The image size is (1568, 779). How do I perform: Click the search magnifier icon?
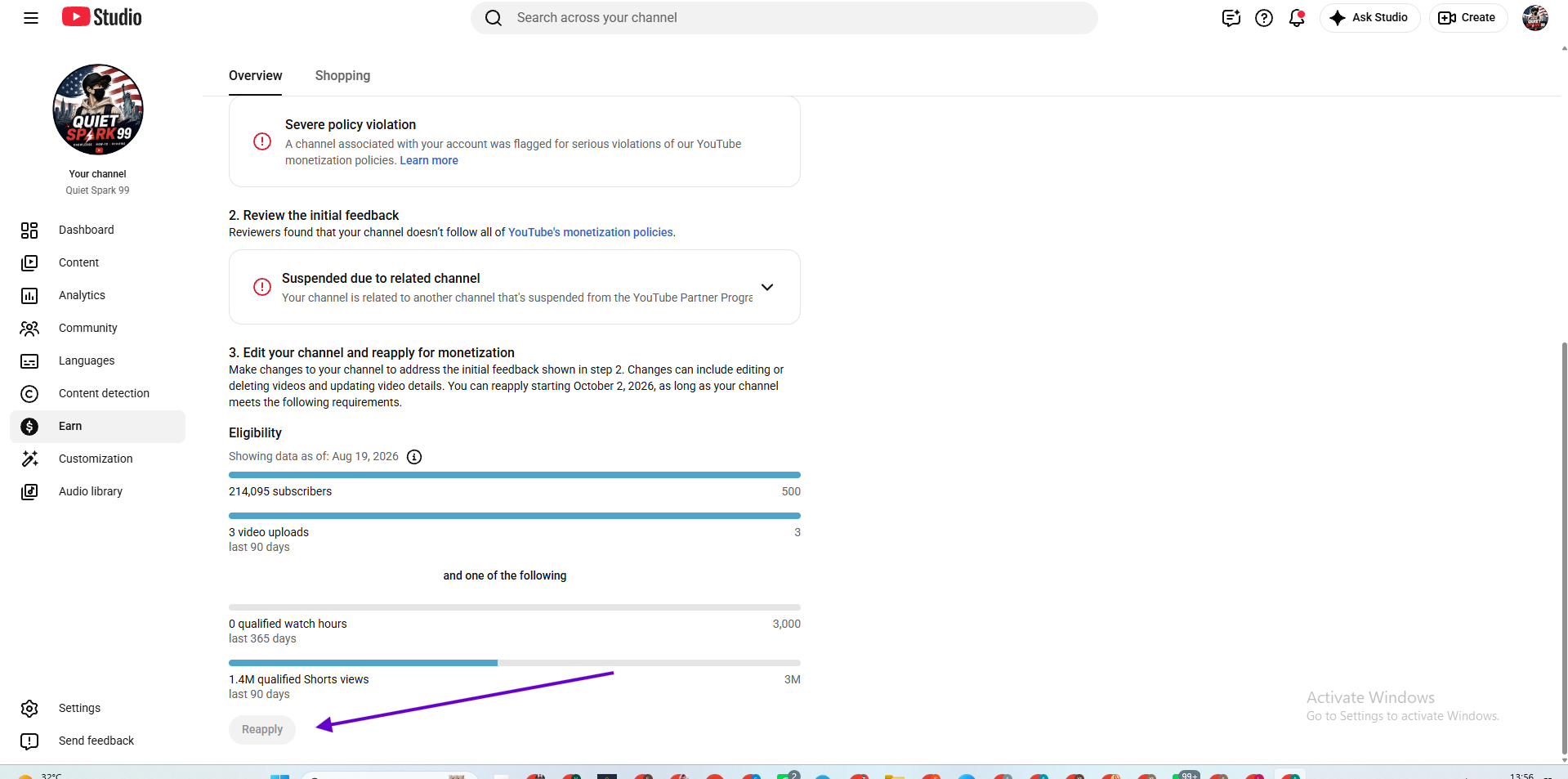[494, 18]
